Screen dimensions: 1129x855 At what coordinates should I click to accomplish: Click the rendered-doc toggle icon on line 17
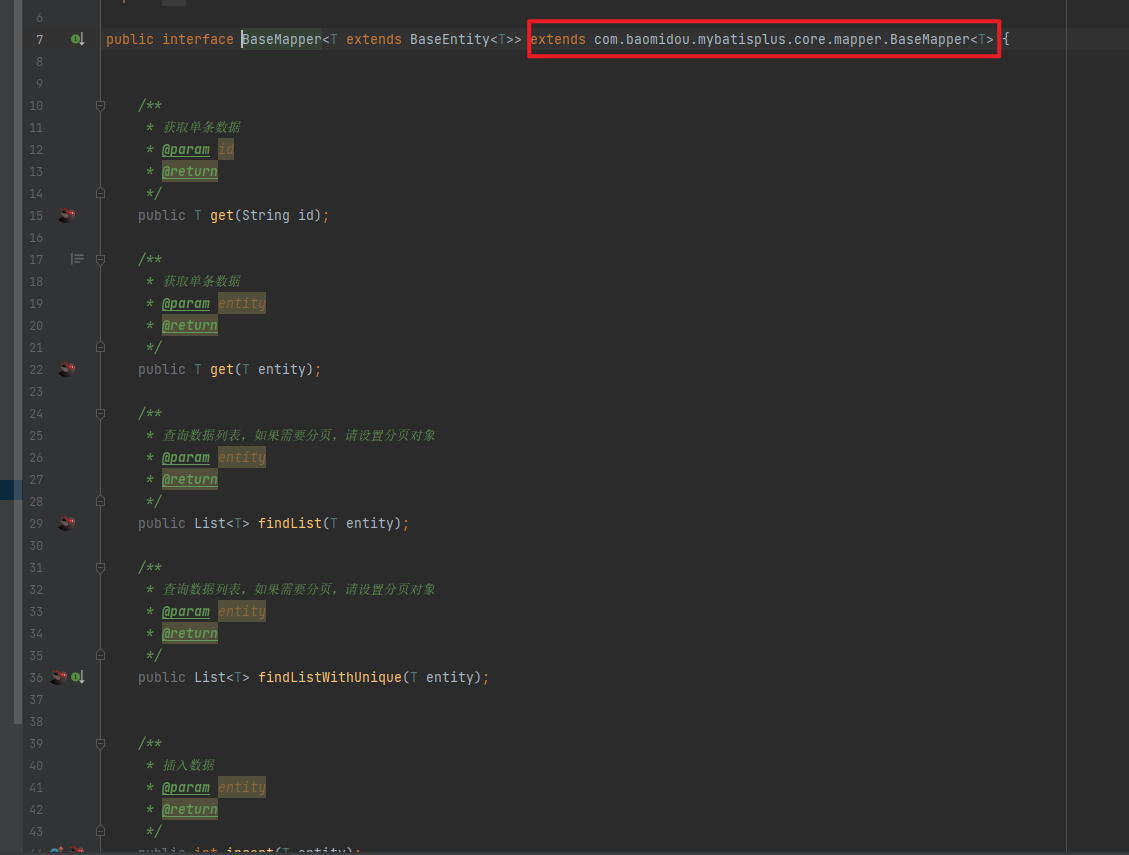point(77,259)
